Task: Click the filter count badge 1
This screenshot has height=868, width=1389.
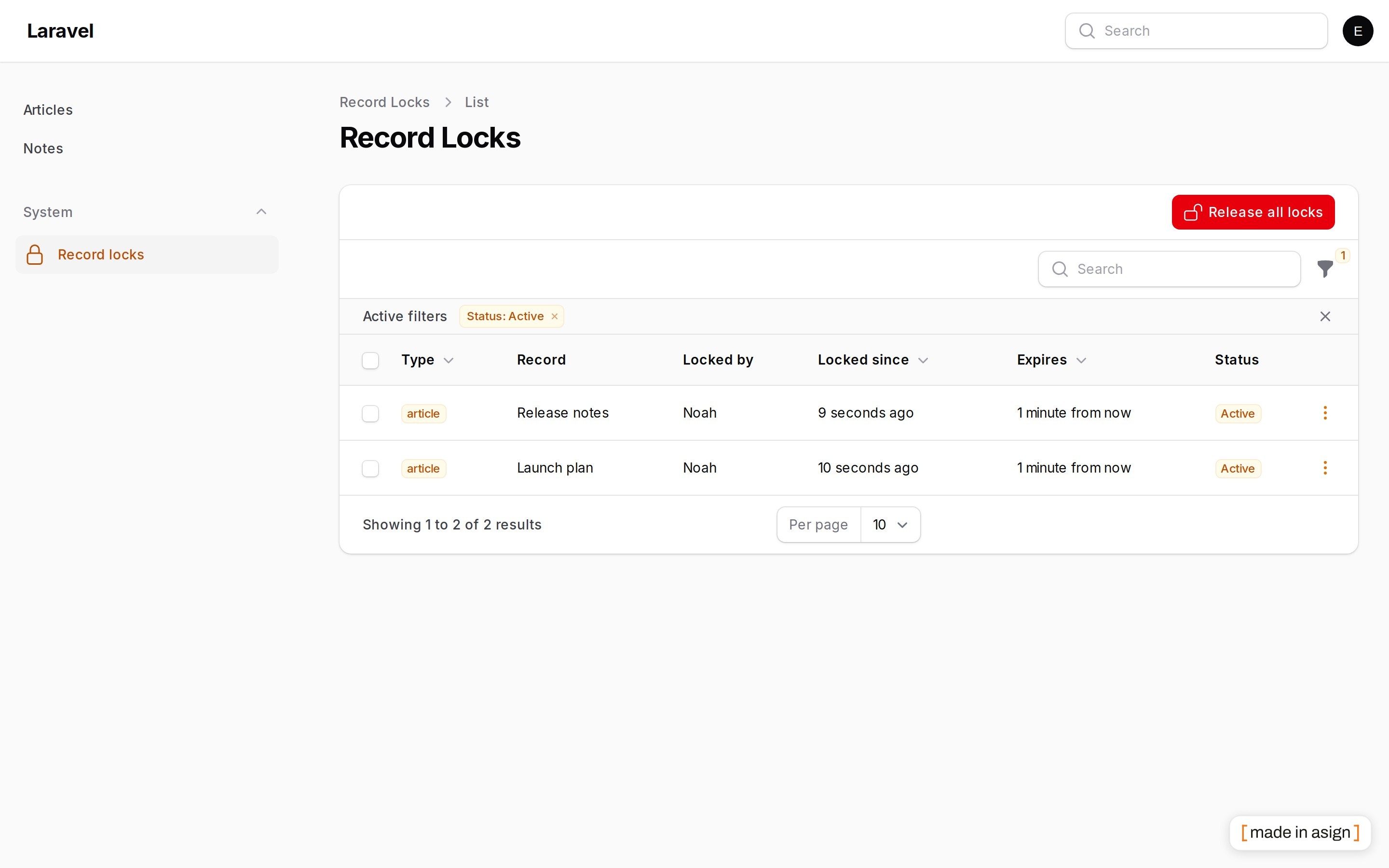Action: pyautogui.click(x=1343, y=256)
